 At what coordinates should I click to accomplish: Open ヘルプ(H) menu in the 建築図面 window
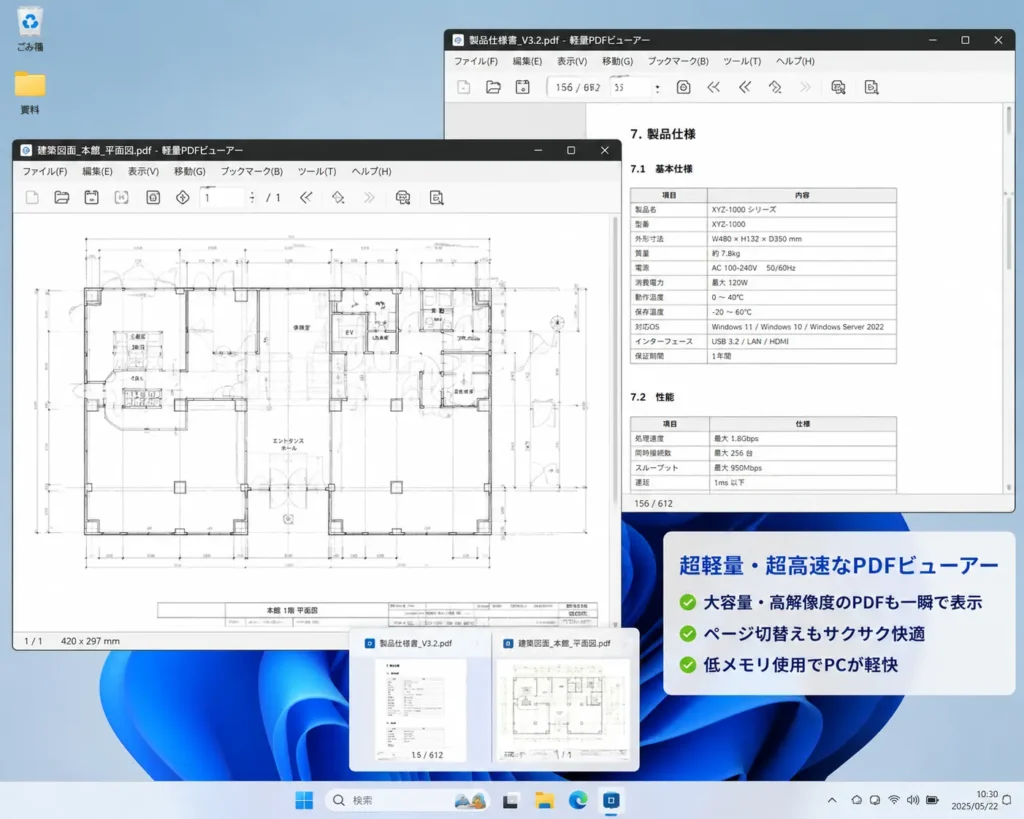point(371,171)
